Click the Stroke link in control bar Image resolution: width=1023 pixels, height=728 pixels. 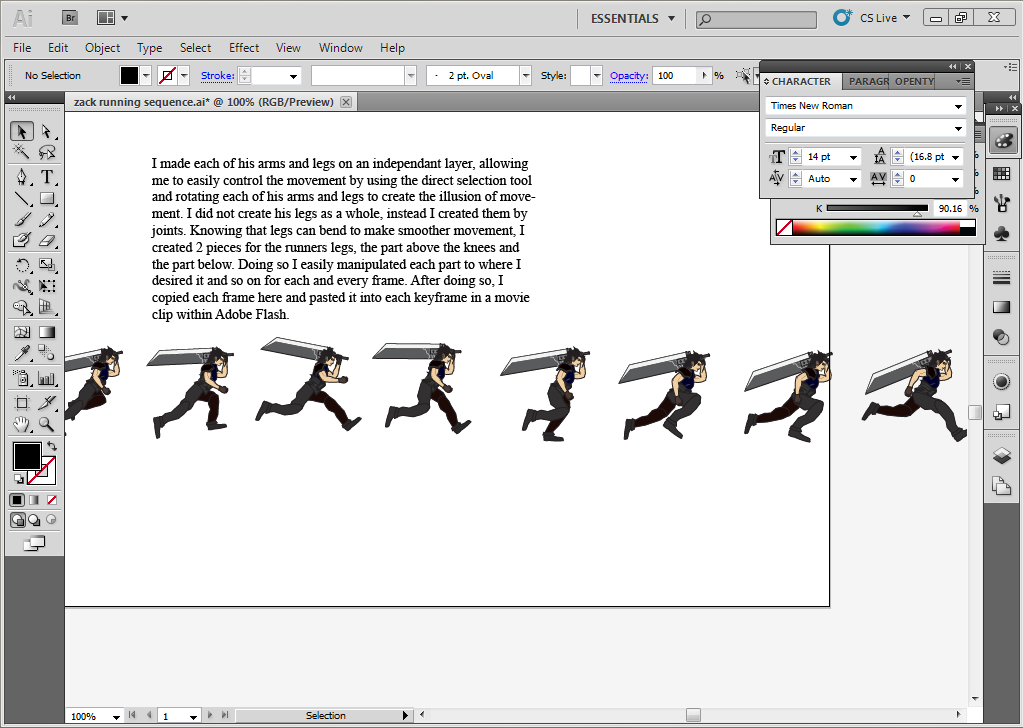coord(217,76)
